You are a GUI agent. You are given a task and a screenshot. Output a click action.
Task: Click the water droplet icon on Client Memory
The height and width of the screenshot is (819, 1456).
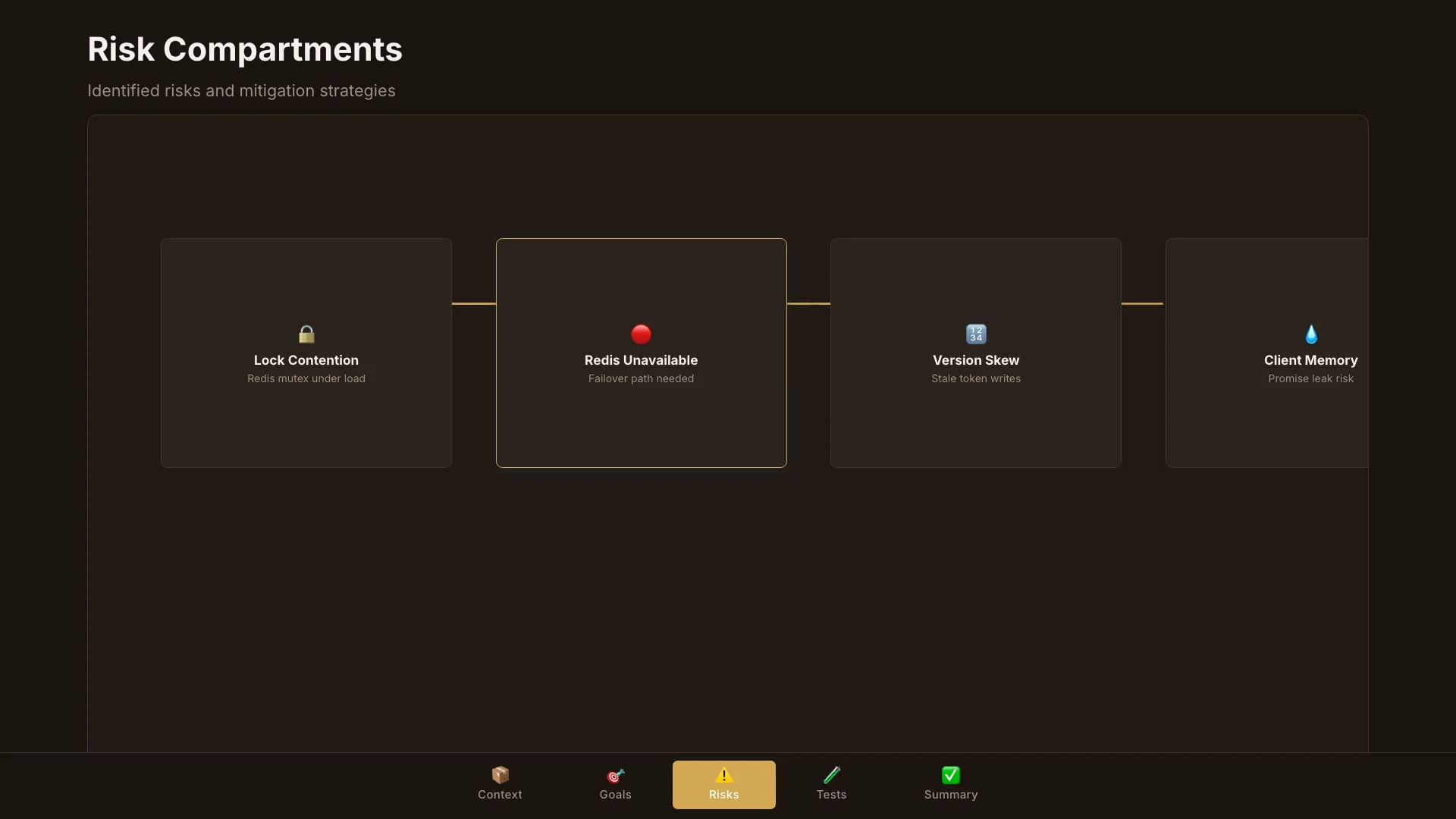1311,334
